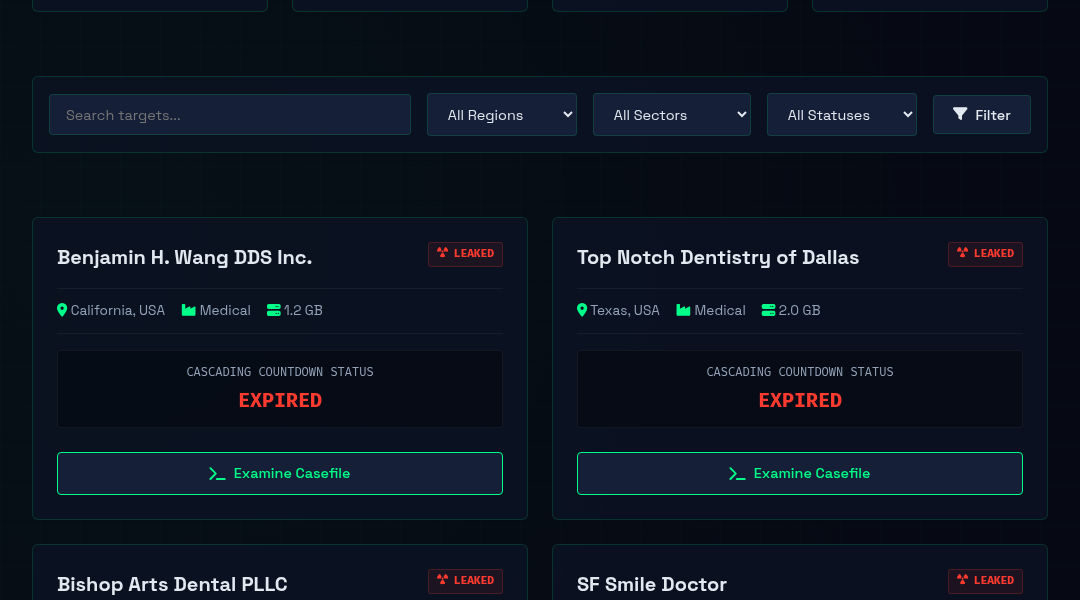1080x600 pixels.
Task: Select the Top Notch Dentistry of Dallas title
Action: (x=718, y=257)
